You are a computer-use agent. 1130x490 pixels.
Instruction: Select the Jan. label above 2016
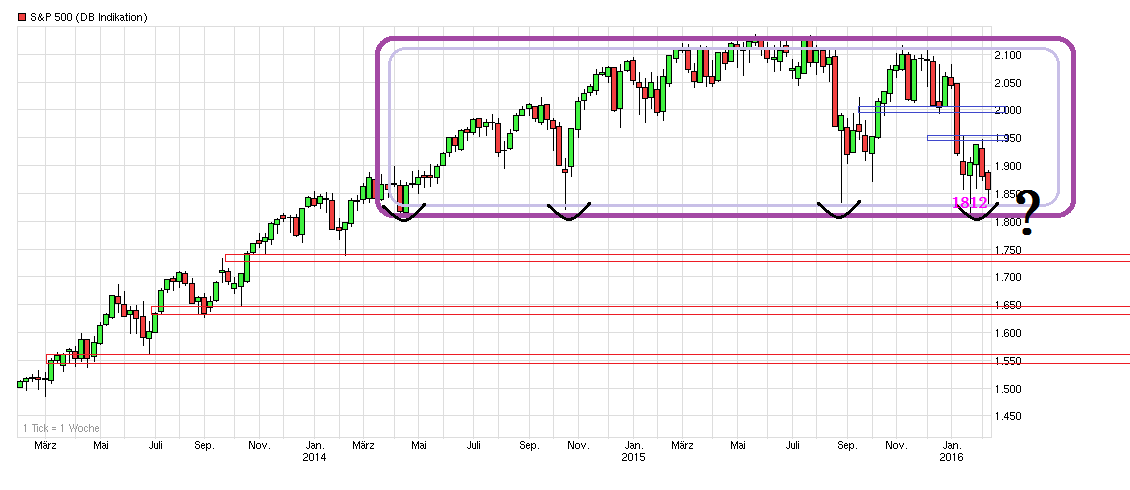click(x=951, y=446)
